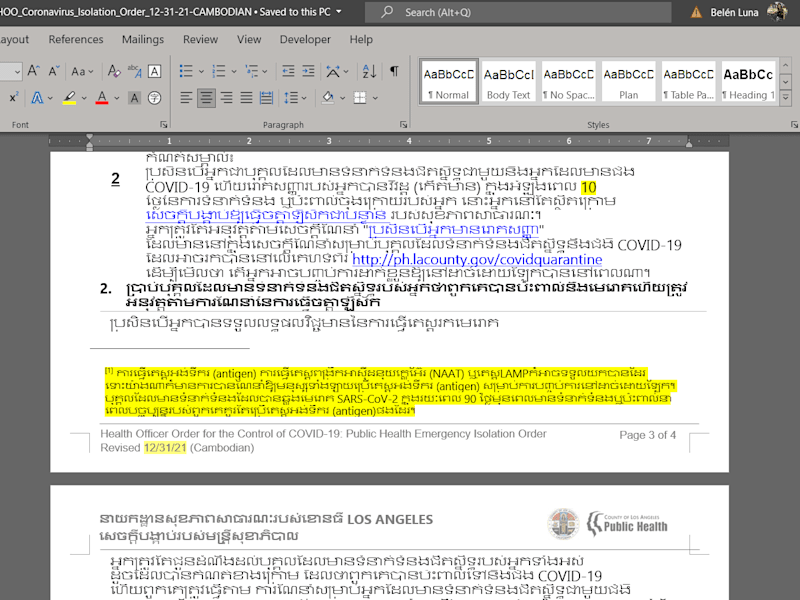Screen dimensions: 800x600
Task: Click the first line indent ruler marker
Action: pyautogui.click(x=90, y=137)
